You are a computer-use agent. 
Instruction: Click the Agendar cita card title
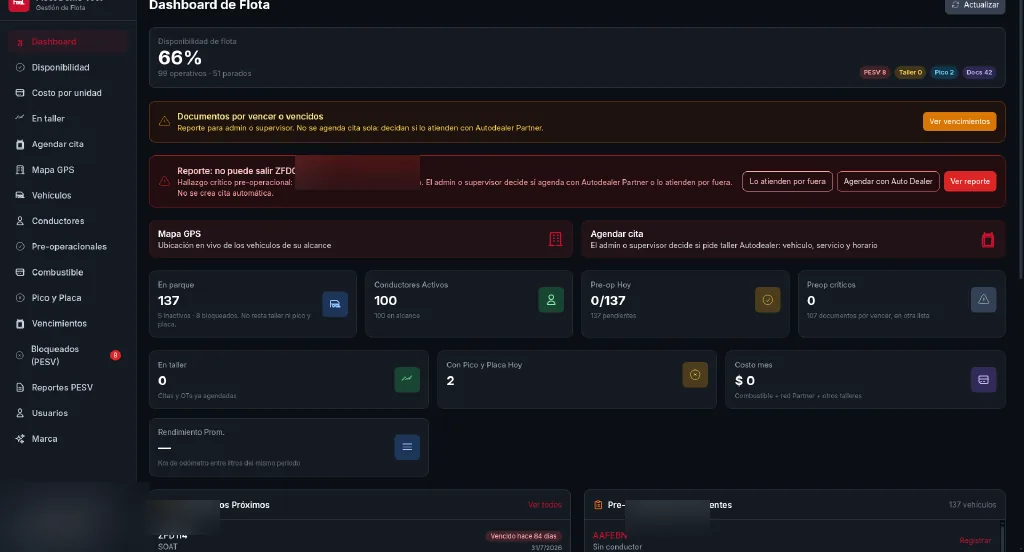pos(616,234)
